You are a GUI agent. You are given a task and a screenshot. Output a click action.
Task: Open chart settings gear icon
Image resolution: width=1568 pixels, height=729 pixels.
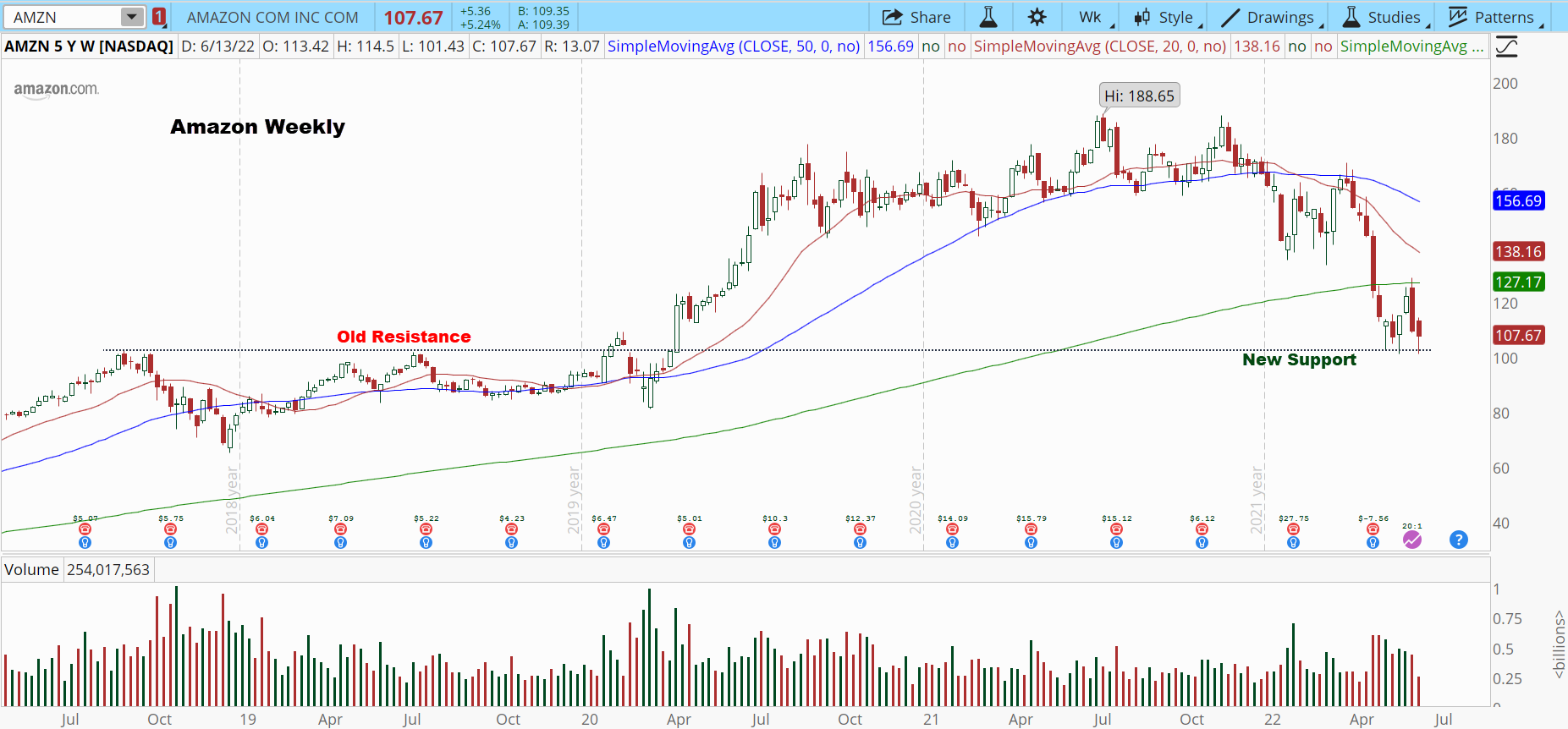click(x=1037, y=17)
